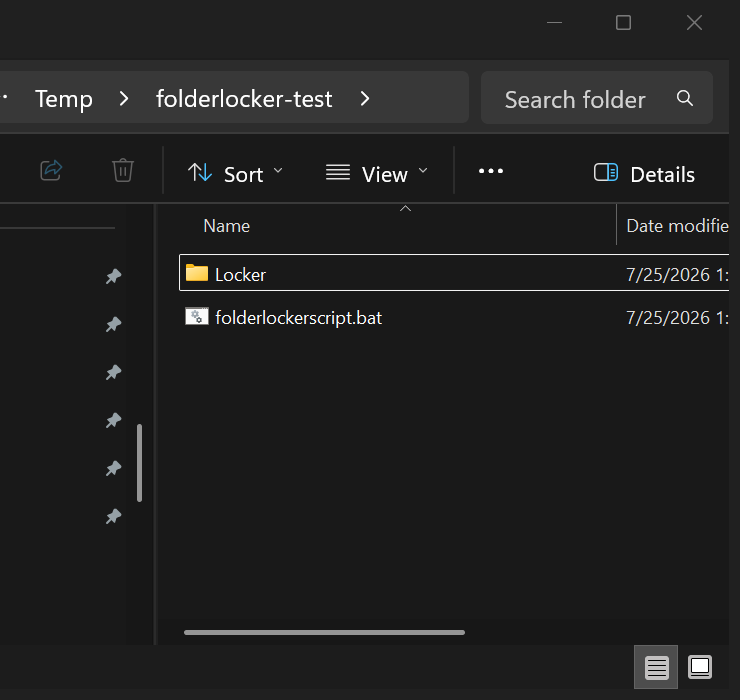740x700 pixels.
Task: Close the File Explorer window
Action: pyautogui.click(x=694, y=23)
